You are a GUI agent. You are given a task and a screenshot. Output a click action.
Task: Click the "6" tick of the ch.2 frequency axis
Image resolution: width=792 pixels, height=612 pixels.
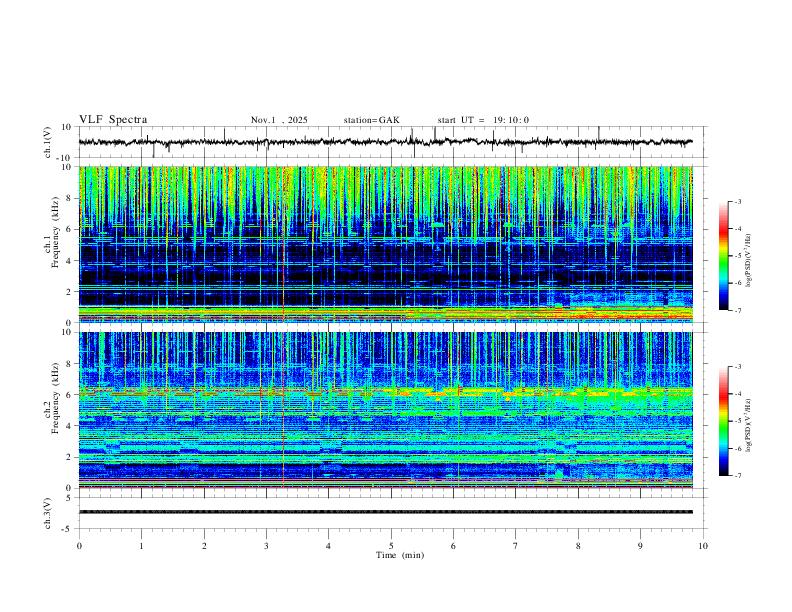click(70, 395)
